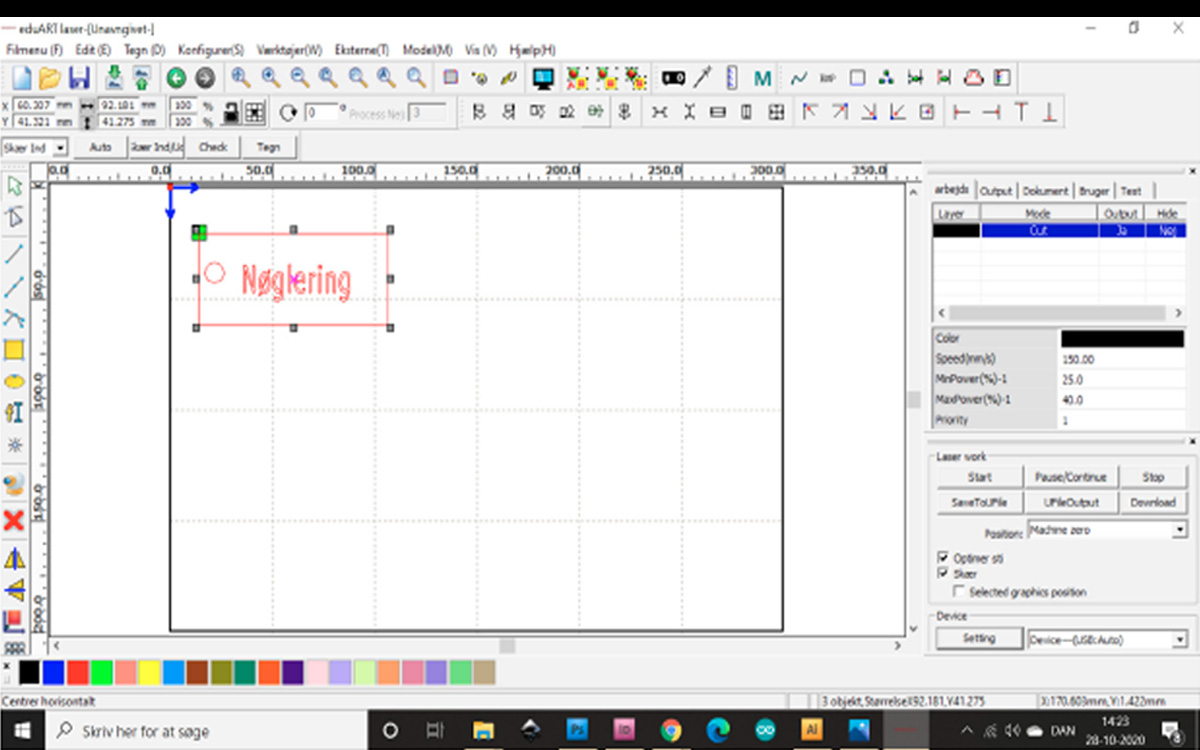
Task: Open the Konfigurer (S) menu
Action: tap(211, 49)
